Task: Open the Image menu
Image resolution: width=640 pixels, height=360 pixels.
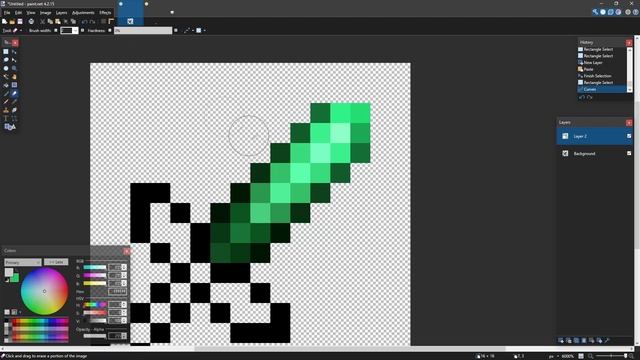Action: pos(45,13)
